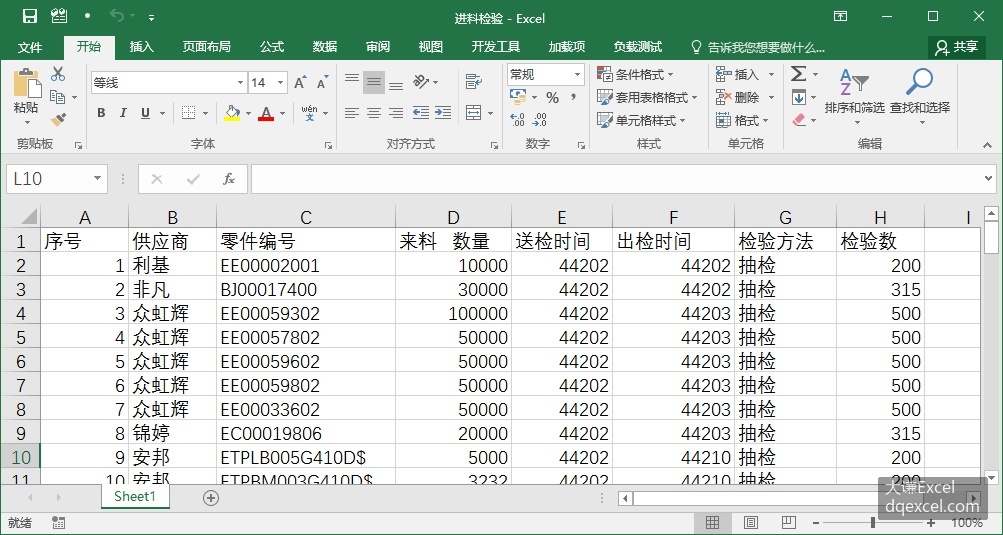Click the 插入 Insert cells button
Image resolution: width=1003 pixels, height=535 pixels.
pyautogui.click(x=745, y=75)
